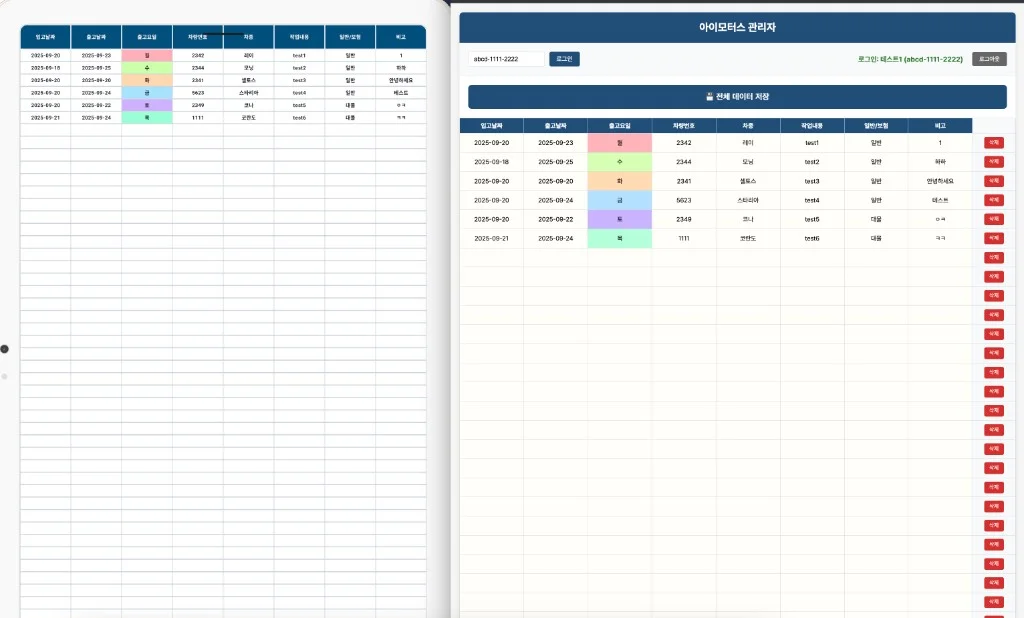Select the 스타리아 cell in admin table
Screen dimensions: 1024x618
(x=748, y=200)
